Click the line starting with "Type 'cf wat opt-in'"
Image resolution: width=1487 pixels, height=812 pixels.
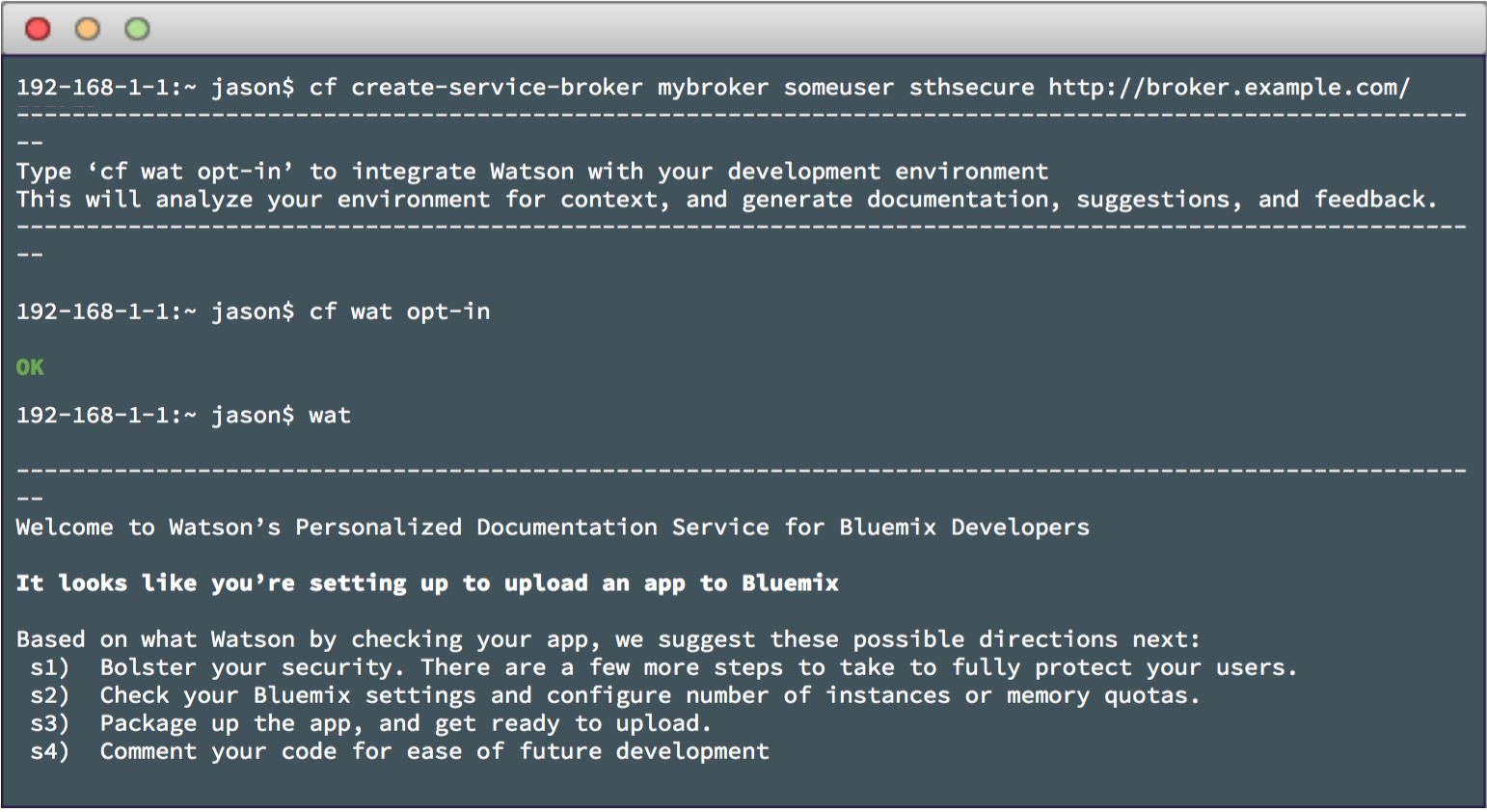click(x=531, y=172)
